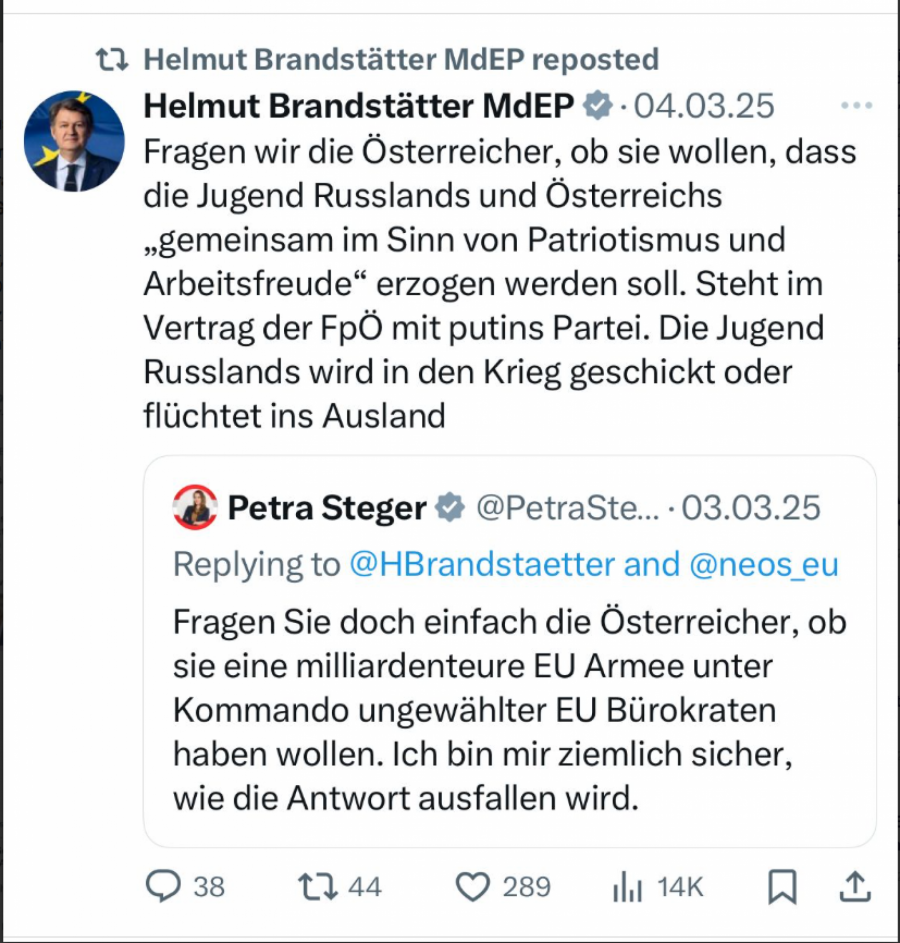Click the verified badge next to Petra Steger

[x=451, y=508]
